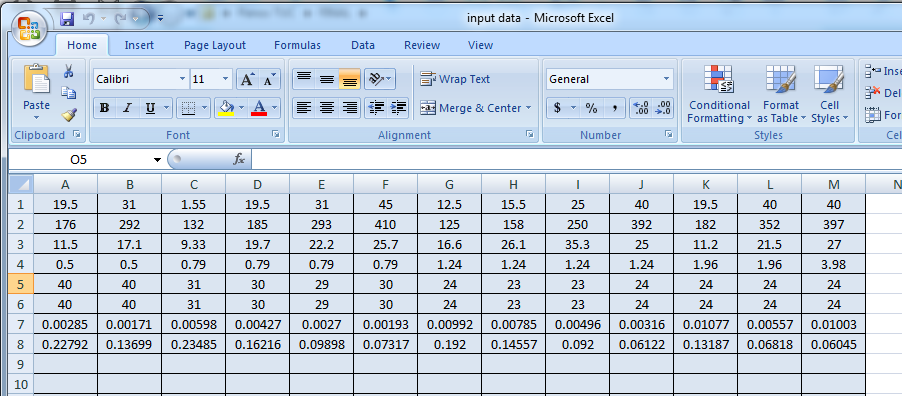Open Clipboard pane dialog launcher
The height and width of the screenshot is (396, 902).
point(77,135)
